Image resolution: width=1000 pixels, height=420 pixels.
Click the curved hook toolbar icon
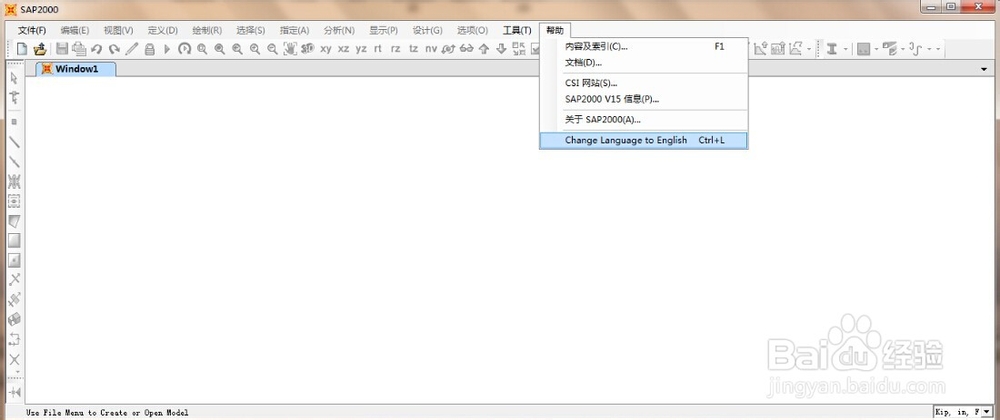(916, 48)
